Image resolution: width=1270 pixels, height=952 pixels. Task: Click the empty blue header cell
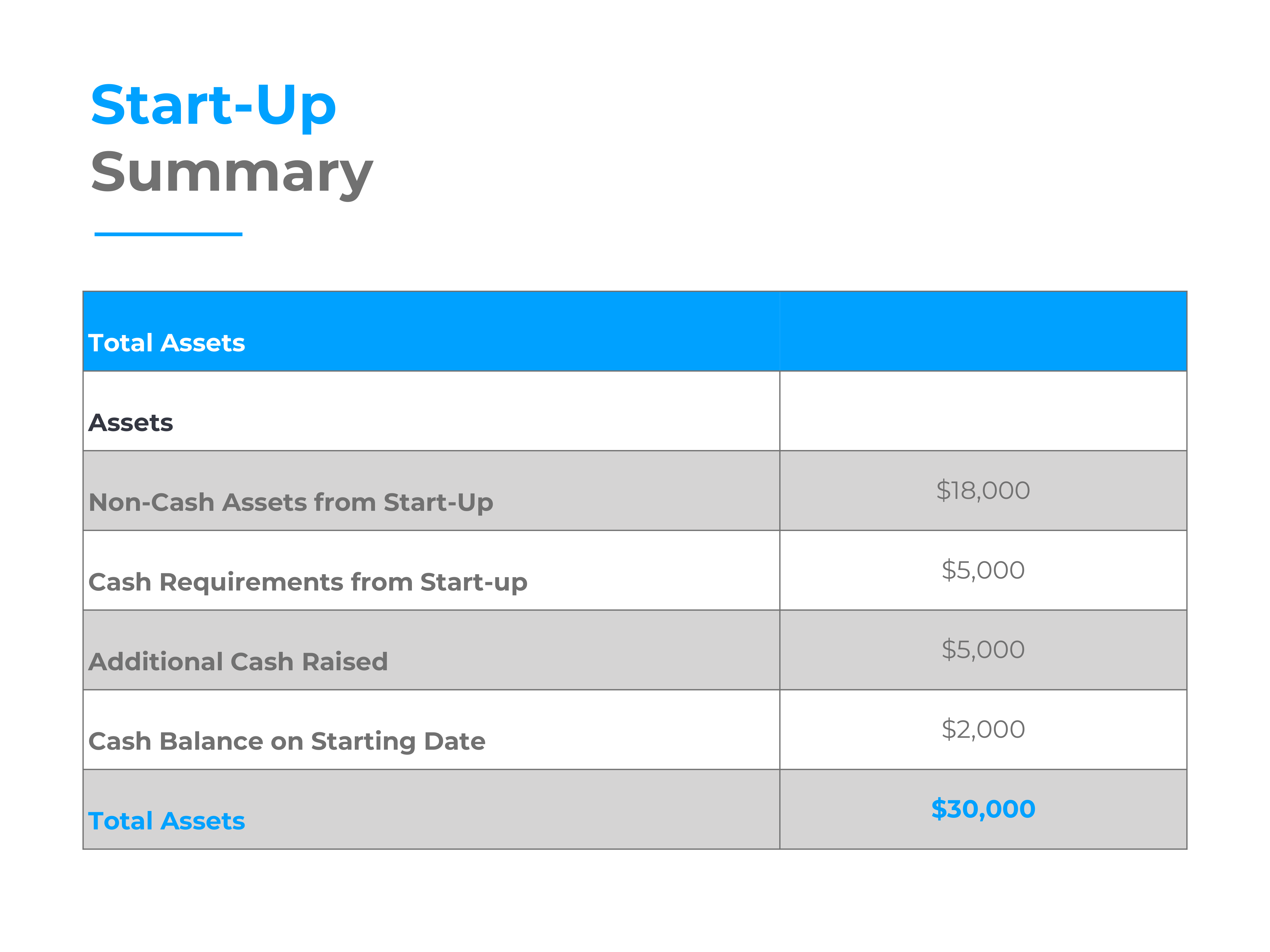[983, 331]
